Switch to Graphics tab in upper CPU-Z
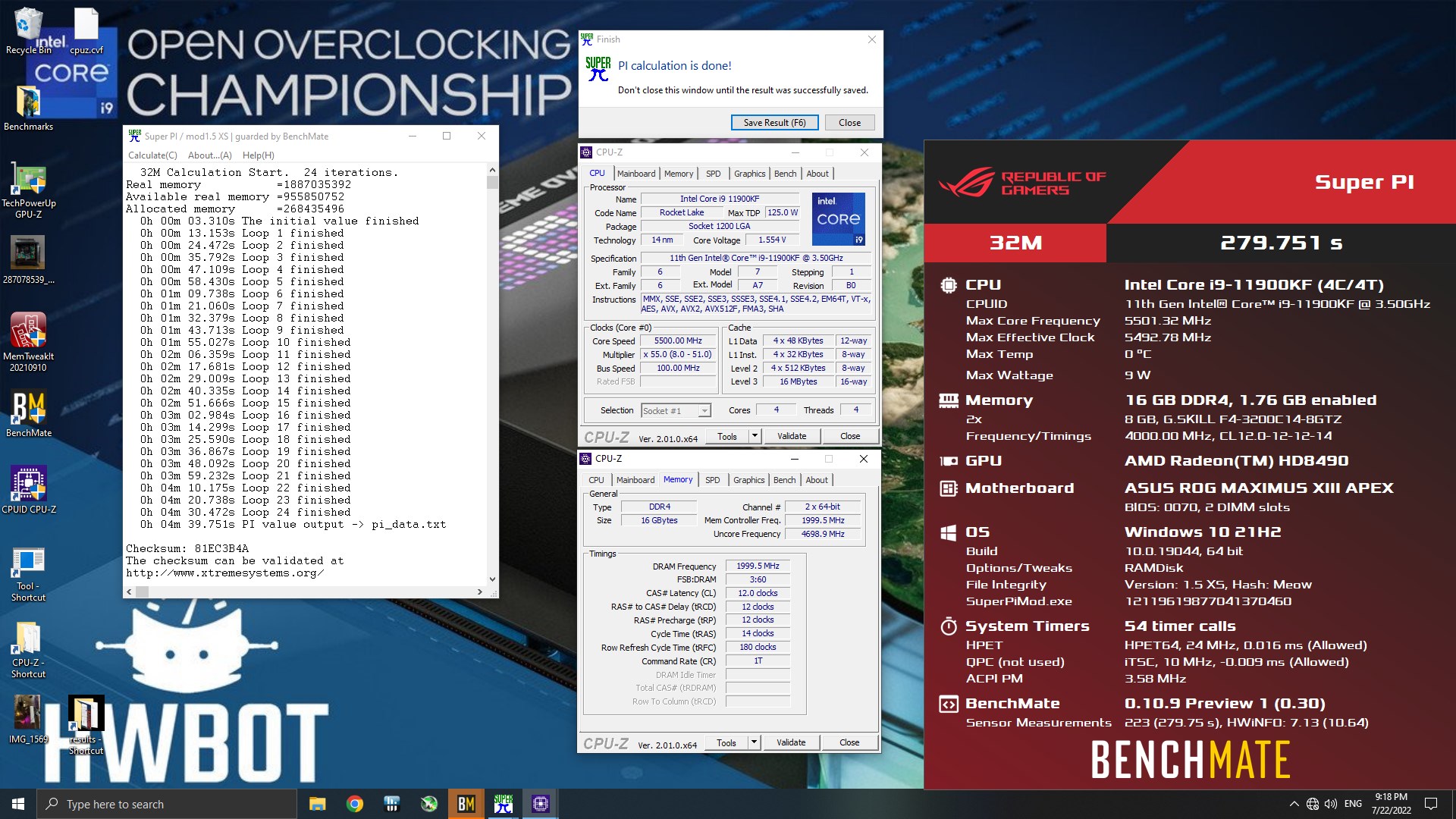The image size is (1456, 819). click(x=749, y=174)
